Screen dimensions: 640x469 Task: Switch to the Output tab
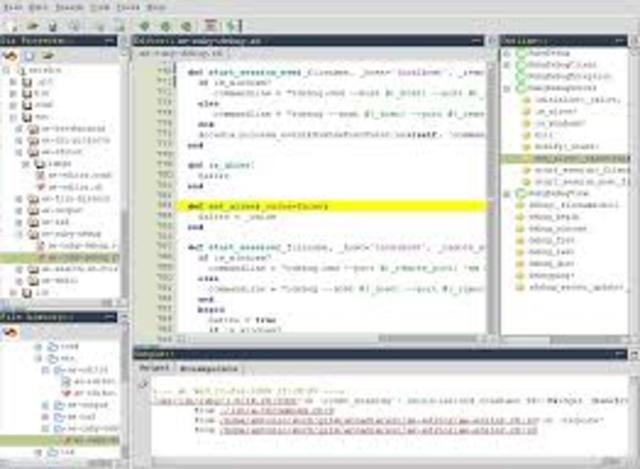[154, 368]
